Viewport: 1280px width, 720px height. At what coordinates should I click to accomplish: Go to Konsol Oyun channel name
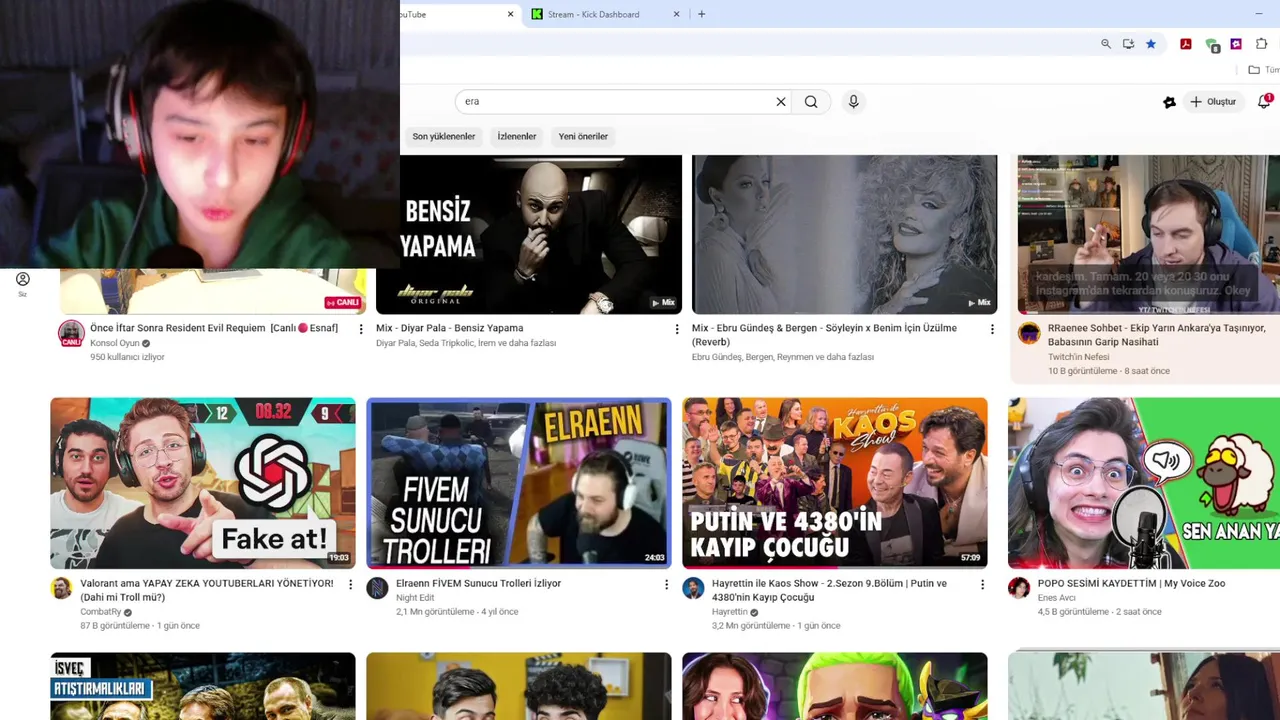[x=115, y=343]
